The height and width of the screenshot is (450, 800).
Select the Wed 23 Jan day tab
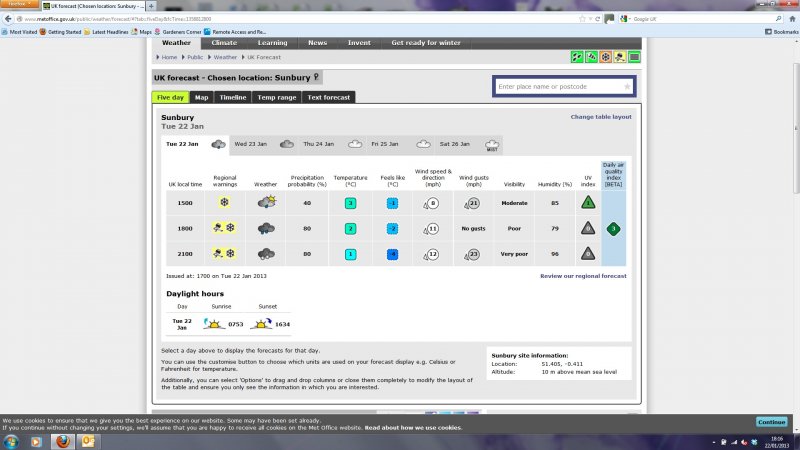[x=263, y=144]
